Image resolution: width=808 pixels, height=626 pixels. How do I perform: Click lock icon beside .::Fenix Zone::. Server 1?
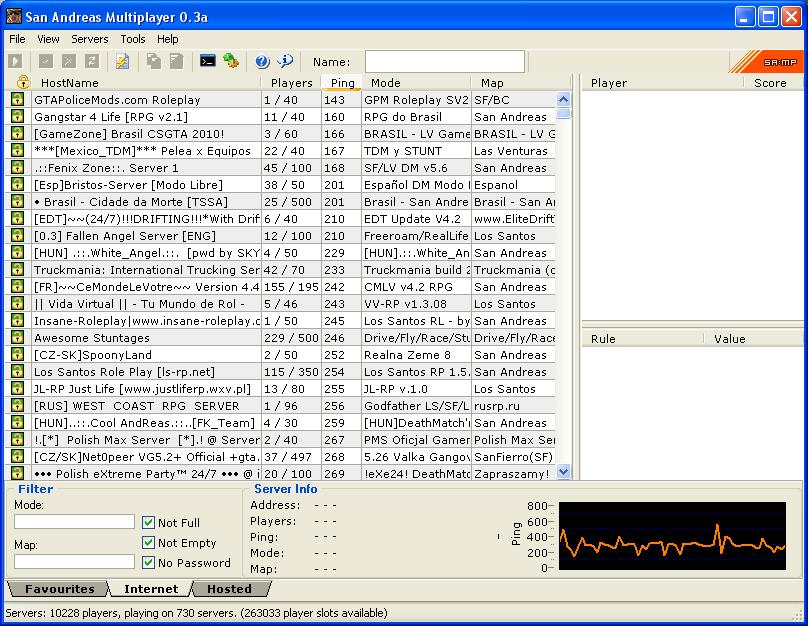(x=18, y=167)
